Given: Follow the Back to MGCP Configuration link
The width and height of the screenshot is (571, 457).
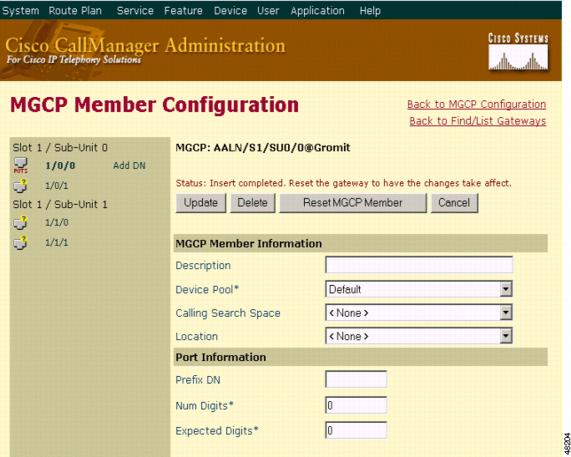Looking at the screenshot, I should 476,105.
